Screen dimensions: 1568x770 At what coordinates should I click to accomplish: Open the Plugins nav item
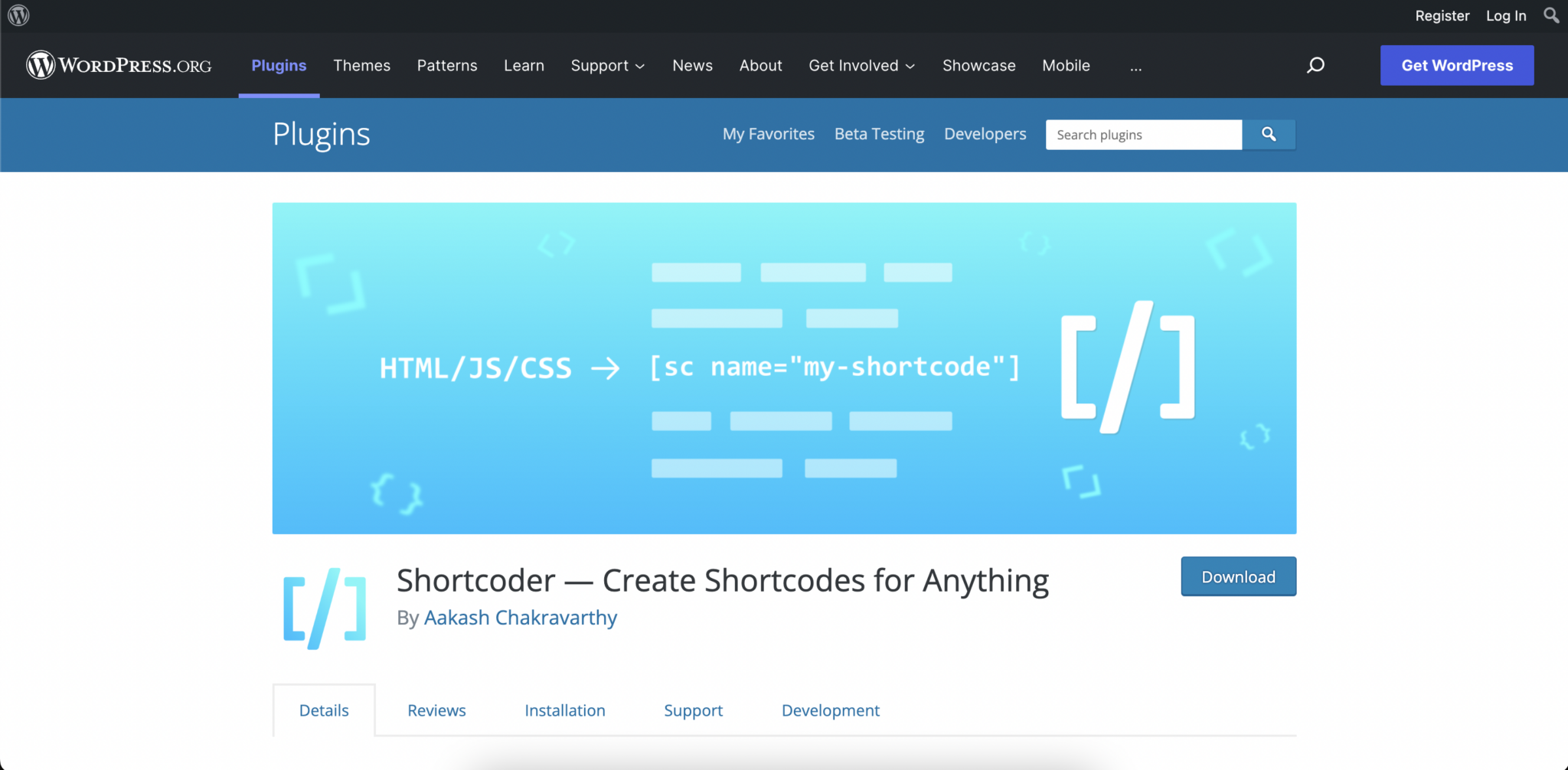(279, 66)
